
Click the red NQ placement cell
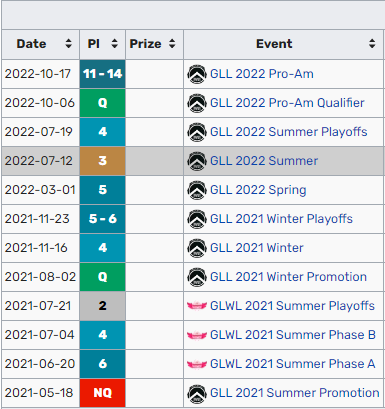(103, 393)
